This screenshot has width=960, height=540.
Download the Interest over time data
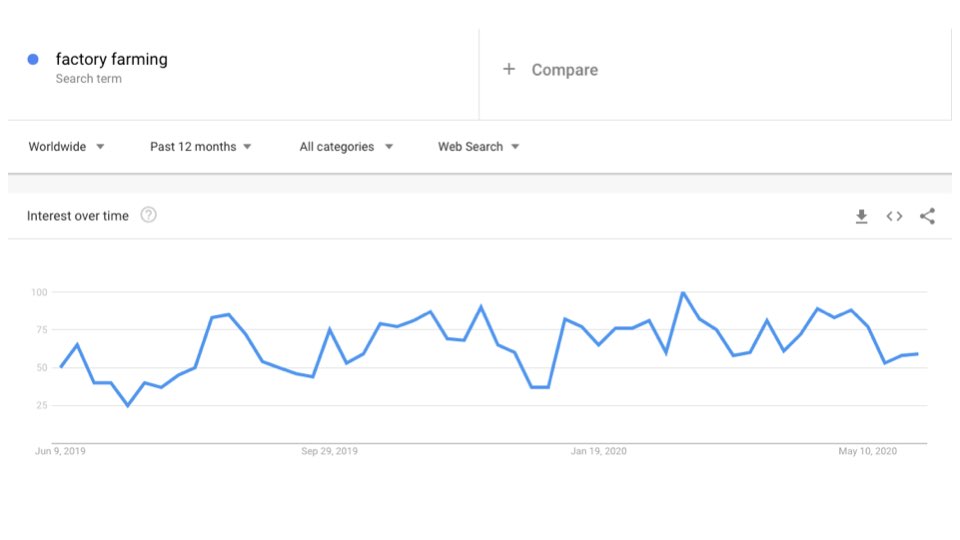click(861, 216)
